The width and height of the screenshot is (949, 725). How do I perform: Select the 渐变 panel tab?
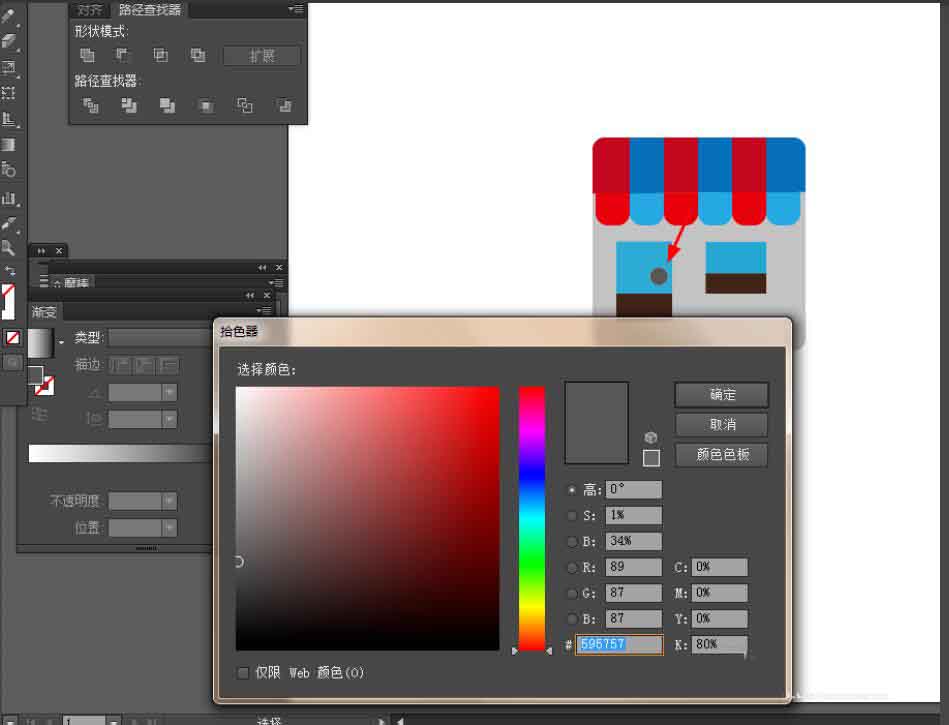44,312
